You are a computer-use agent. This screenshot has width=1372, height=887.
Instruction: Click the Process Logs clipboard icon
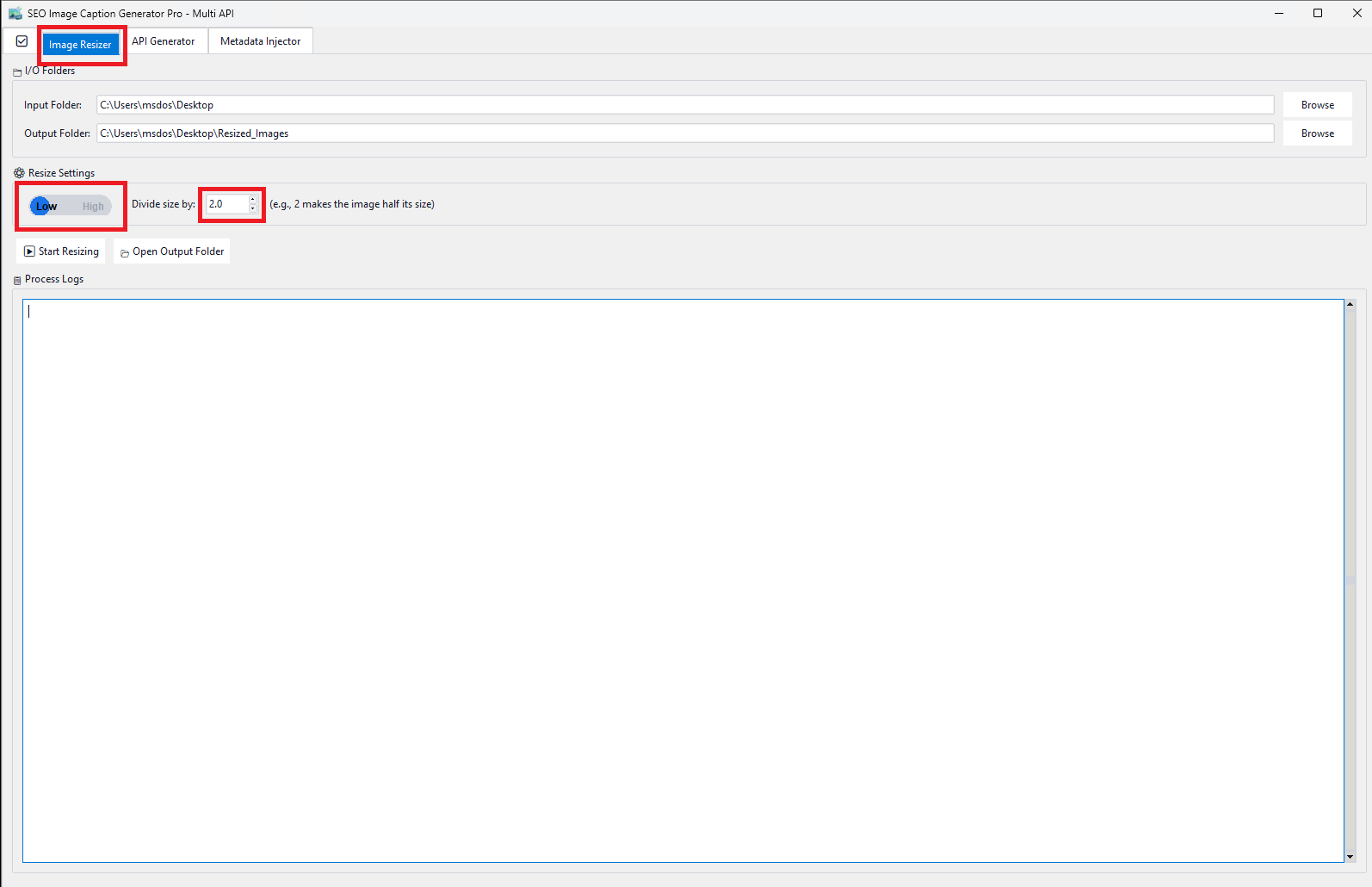17,280
